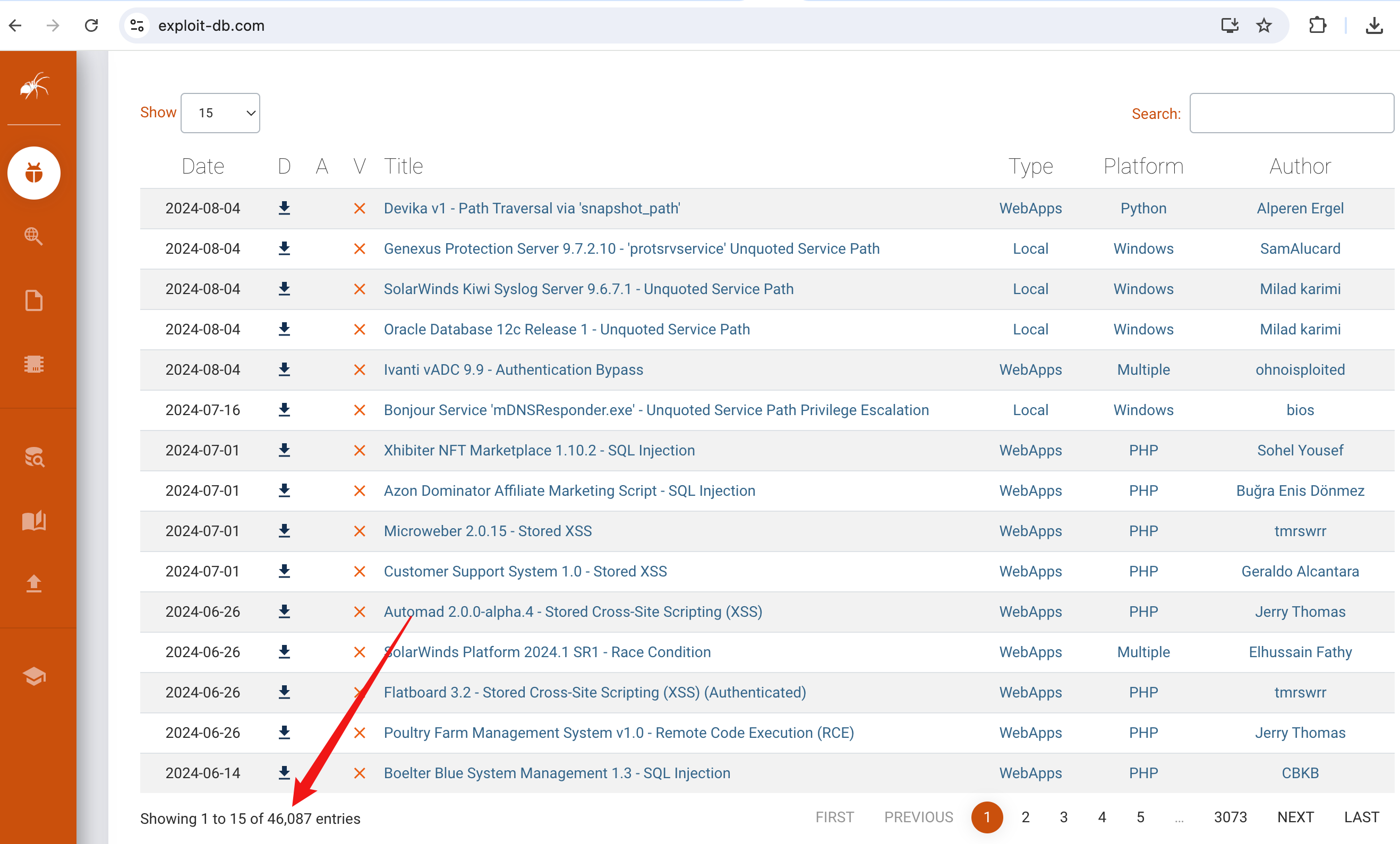Bookmark this page with the star icon
The height and width of the screenshot is (844, 1400).
pyautogui.click(x=1264, y=25)
